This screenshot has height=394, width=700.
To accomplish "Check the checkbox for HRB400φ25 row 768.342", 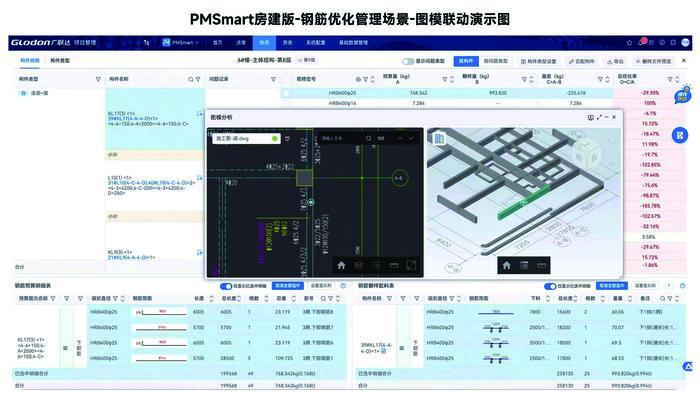I will click(286, 93).
